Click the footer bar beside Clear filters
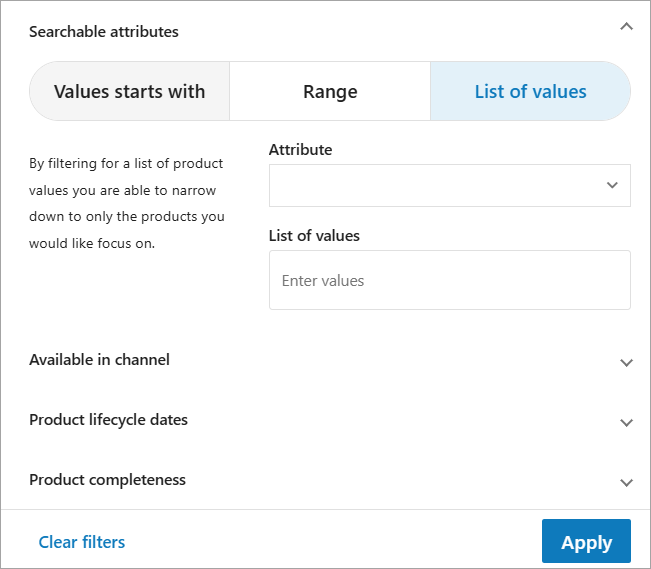The image size is (651, 569). pos(330,542)
